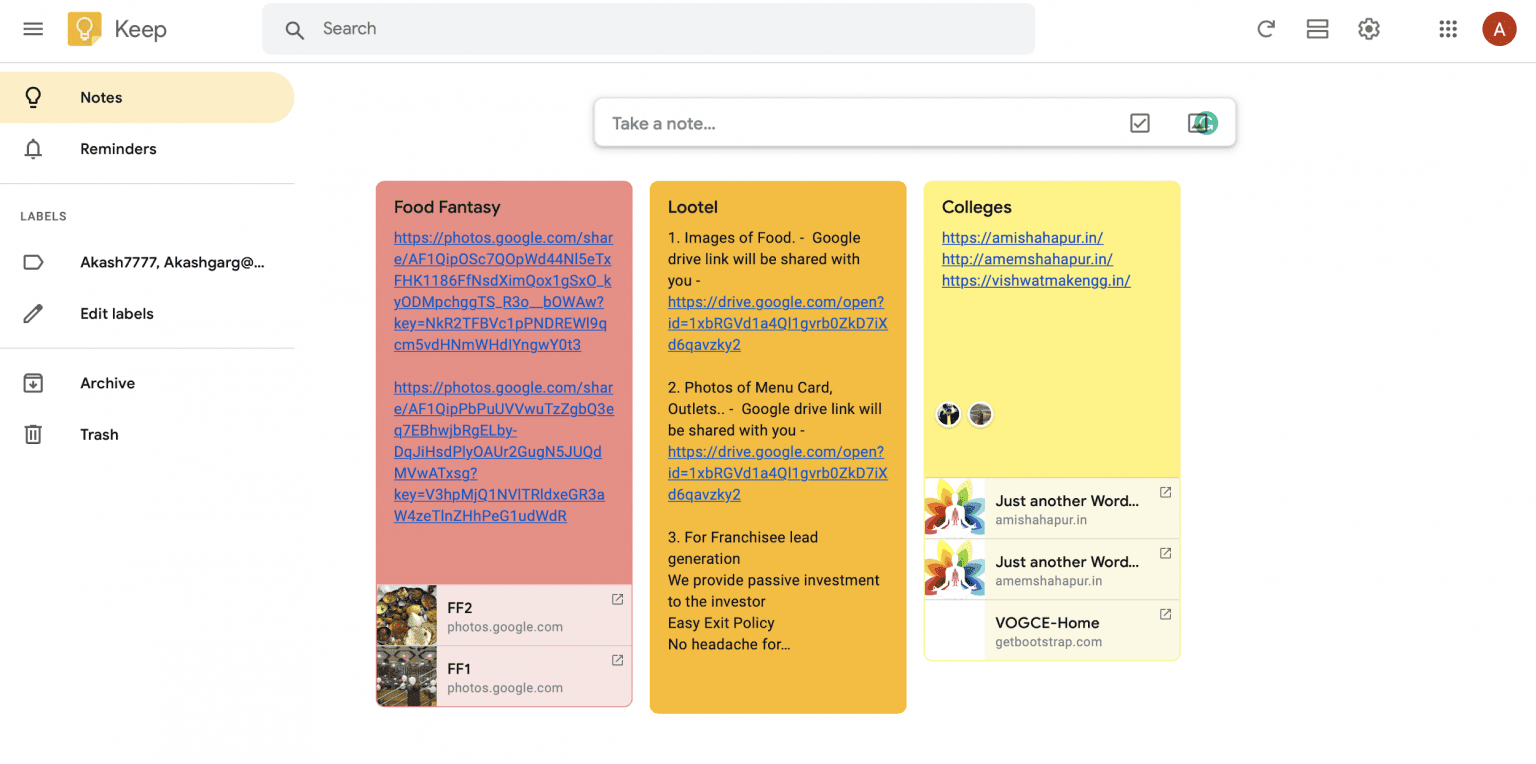1536x764 pixels.
Task: Open the orange Lootel note
Action: click(778, 447)
